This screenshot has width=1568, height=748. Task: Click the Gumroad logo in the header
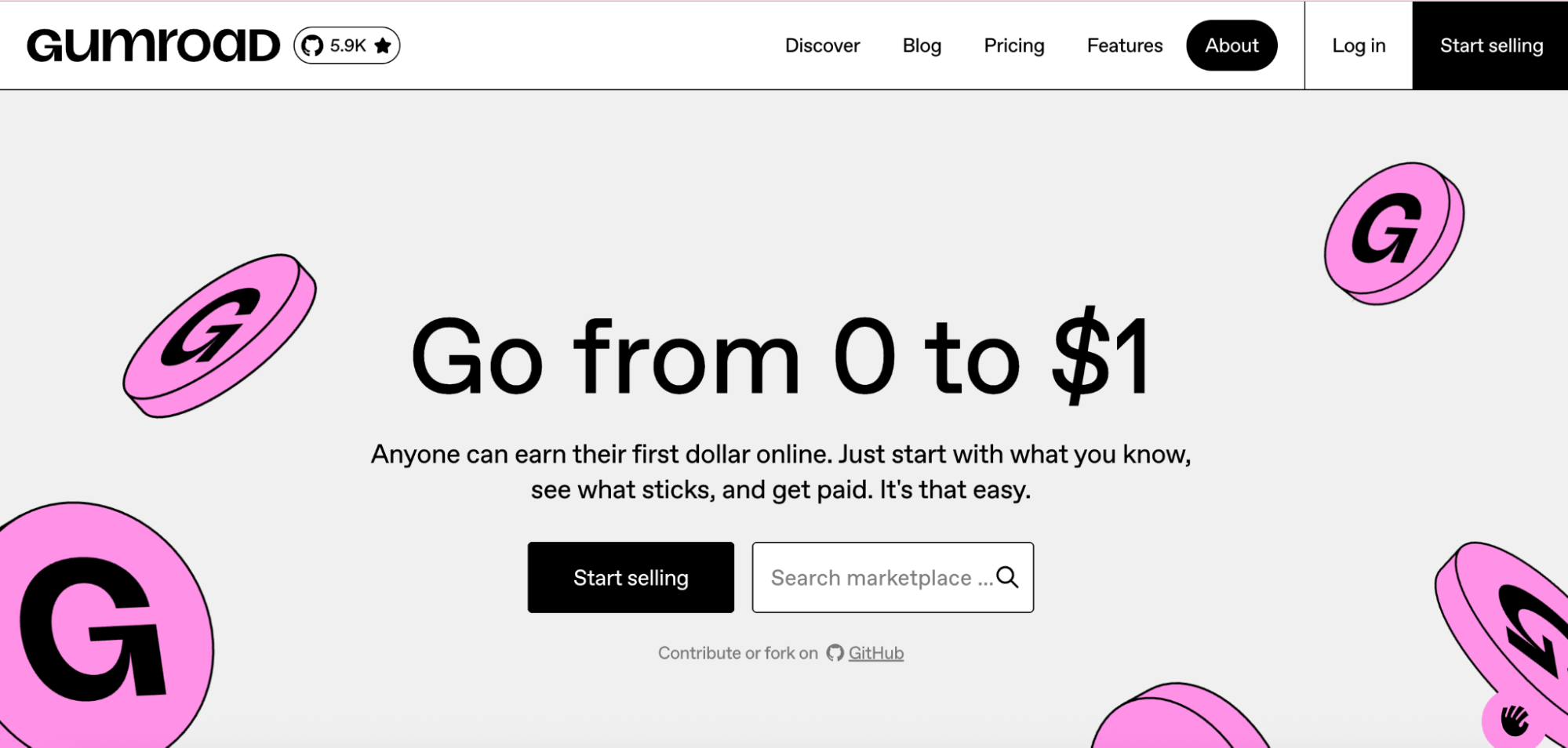click(x=153, y=45)
